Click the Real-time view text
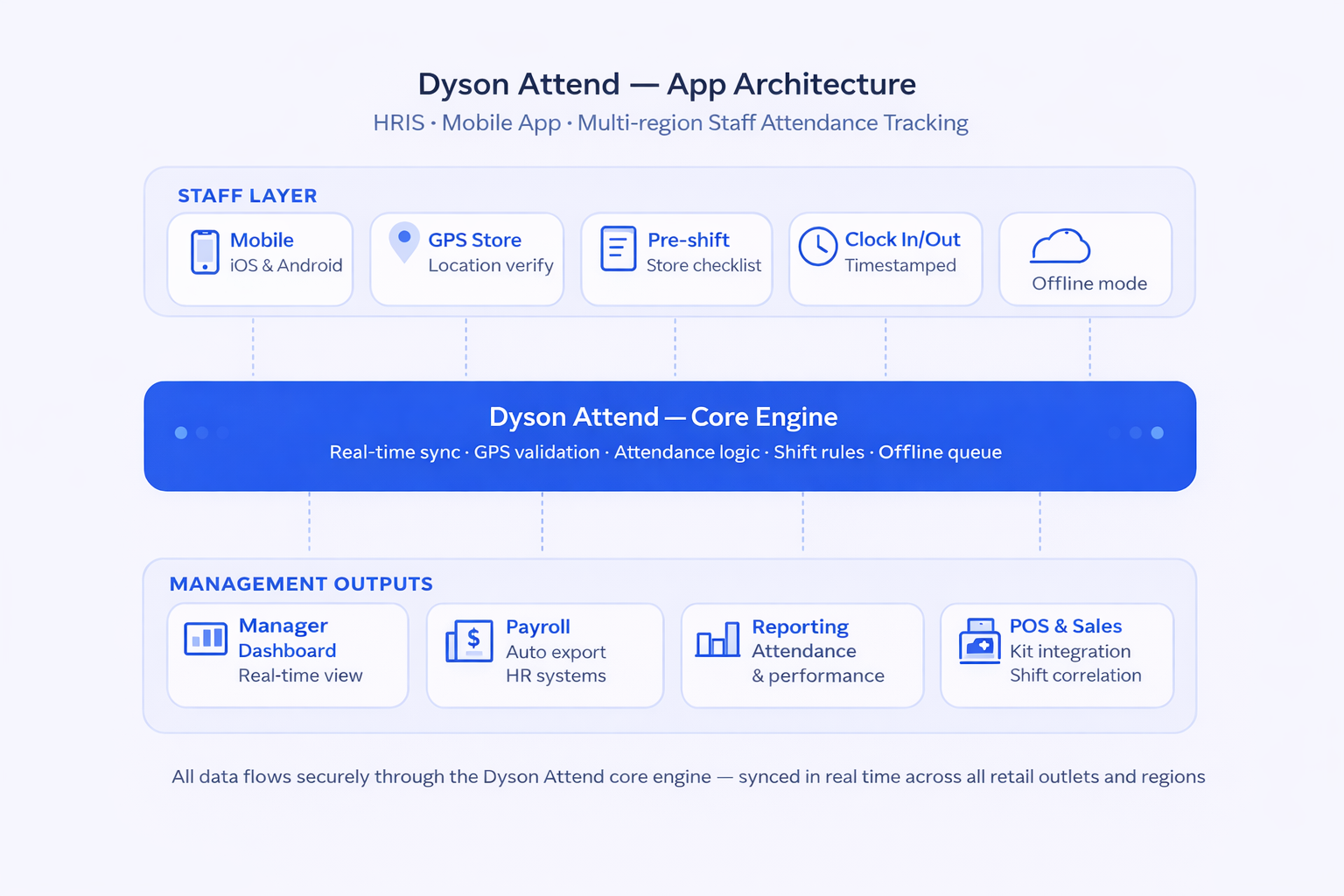The width and height of the screenshot is (1344, 896). point(300,675)
